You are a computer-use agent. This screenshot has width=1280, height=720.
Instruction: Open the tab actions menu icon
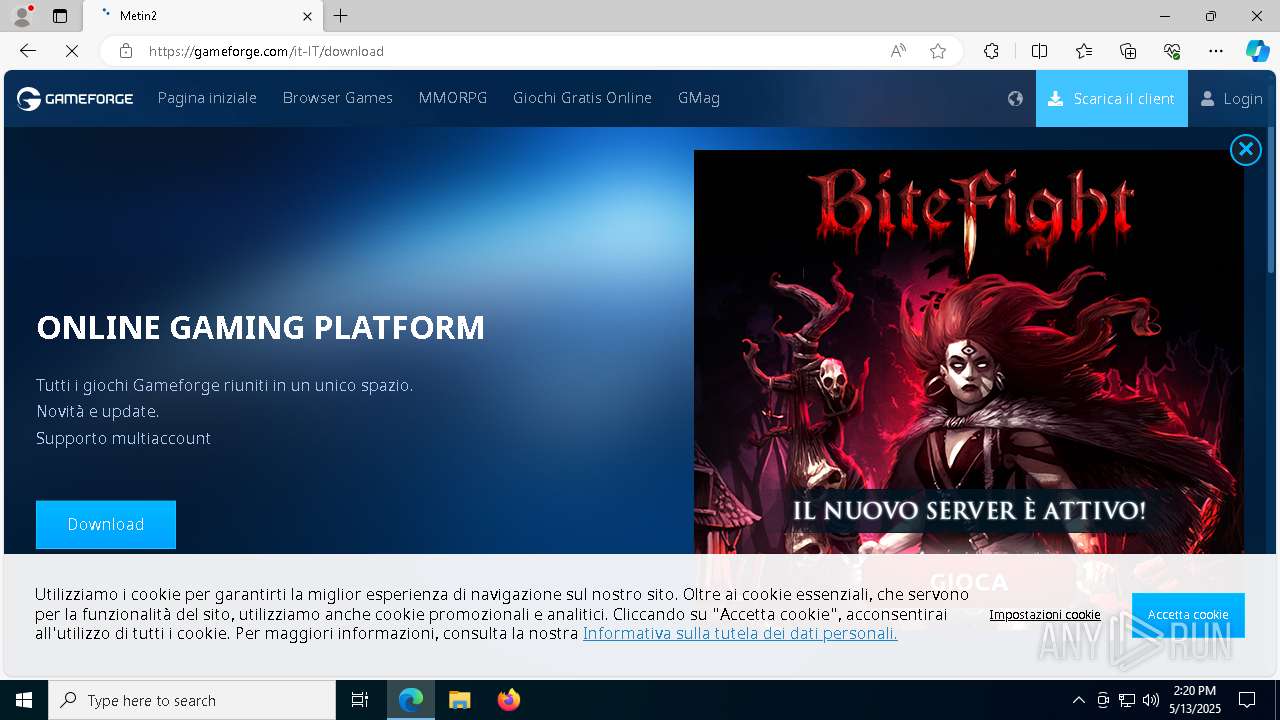[x=60, y=16]
